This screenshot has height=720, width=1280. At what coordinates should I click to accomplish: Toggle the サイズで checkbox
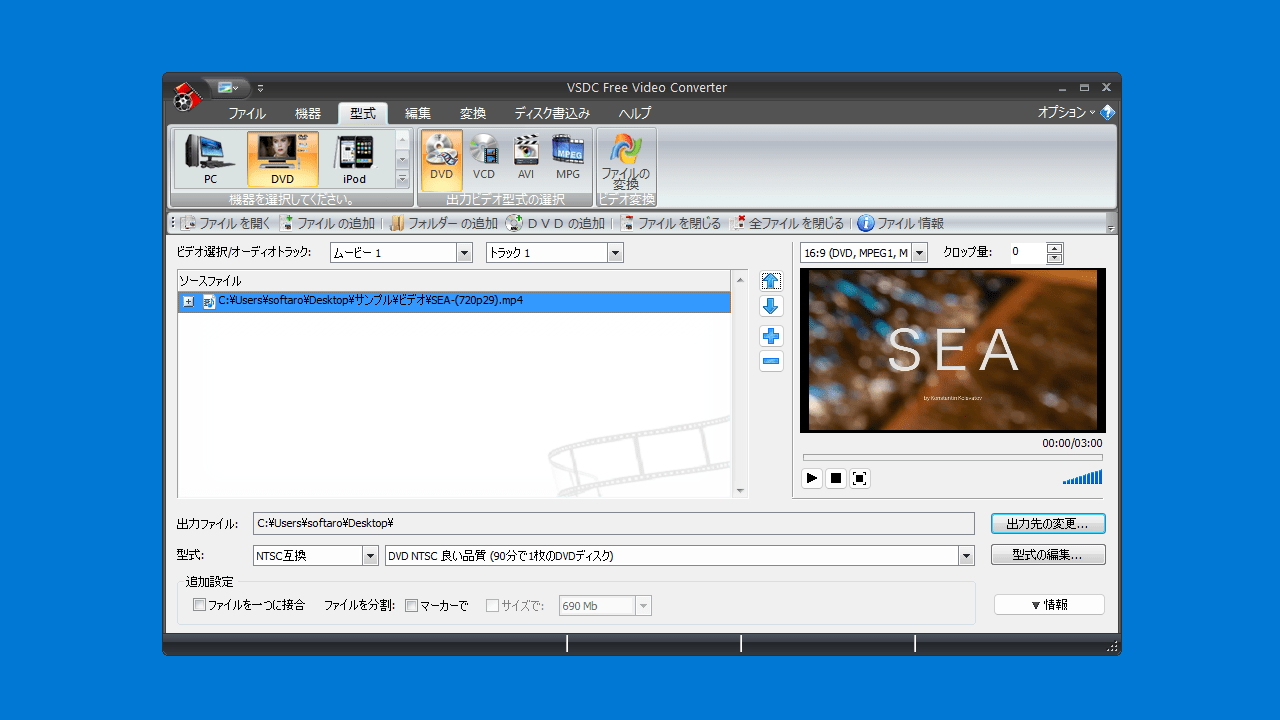point(492,605)
